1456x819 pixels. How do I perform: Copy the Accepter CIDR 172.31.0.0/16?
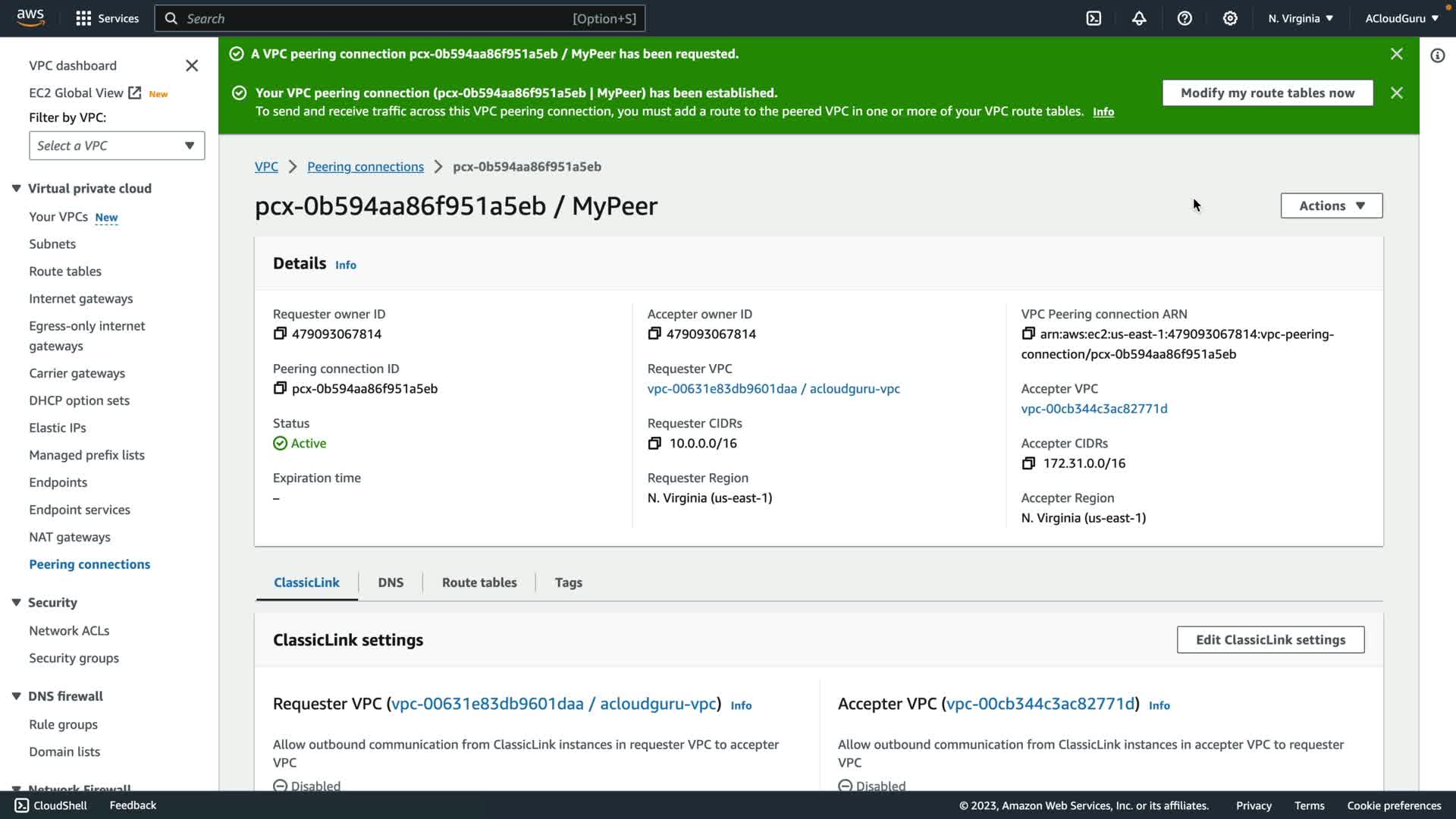[1028, 463]
